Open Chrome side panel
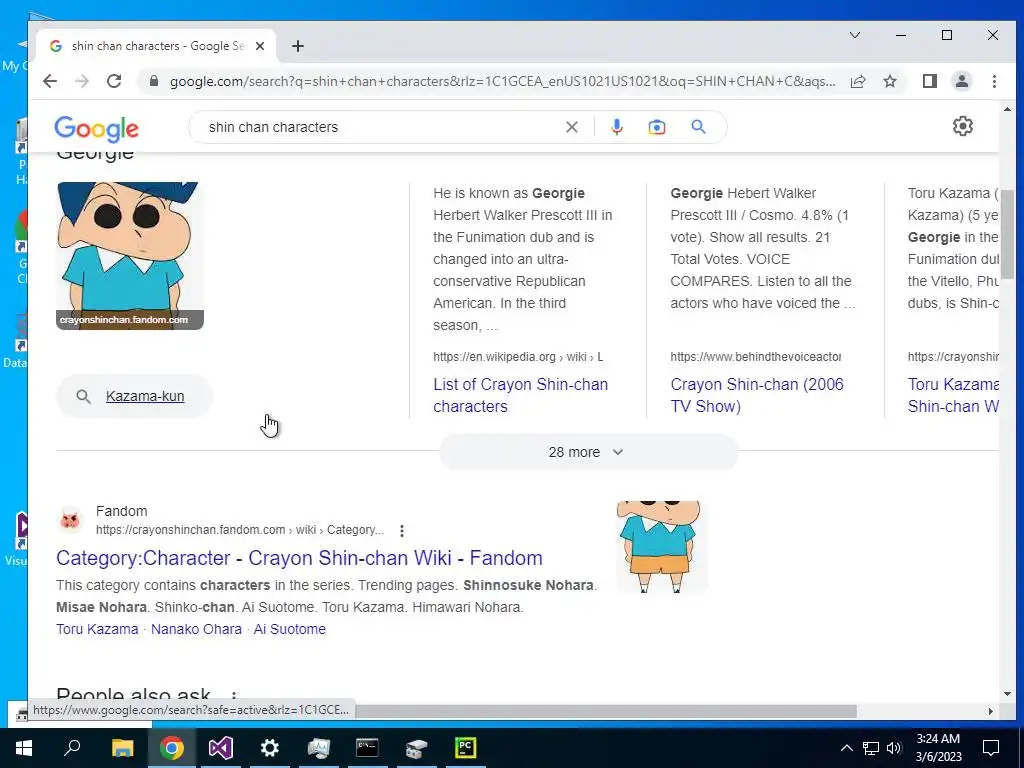Screen dimensions: 1024x768 coord(929,81)
